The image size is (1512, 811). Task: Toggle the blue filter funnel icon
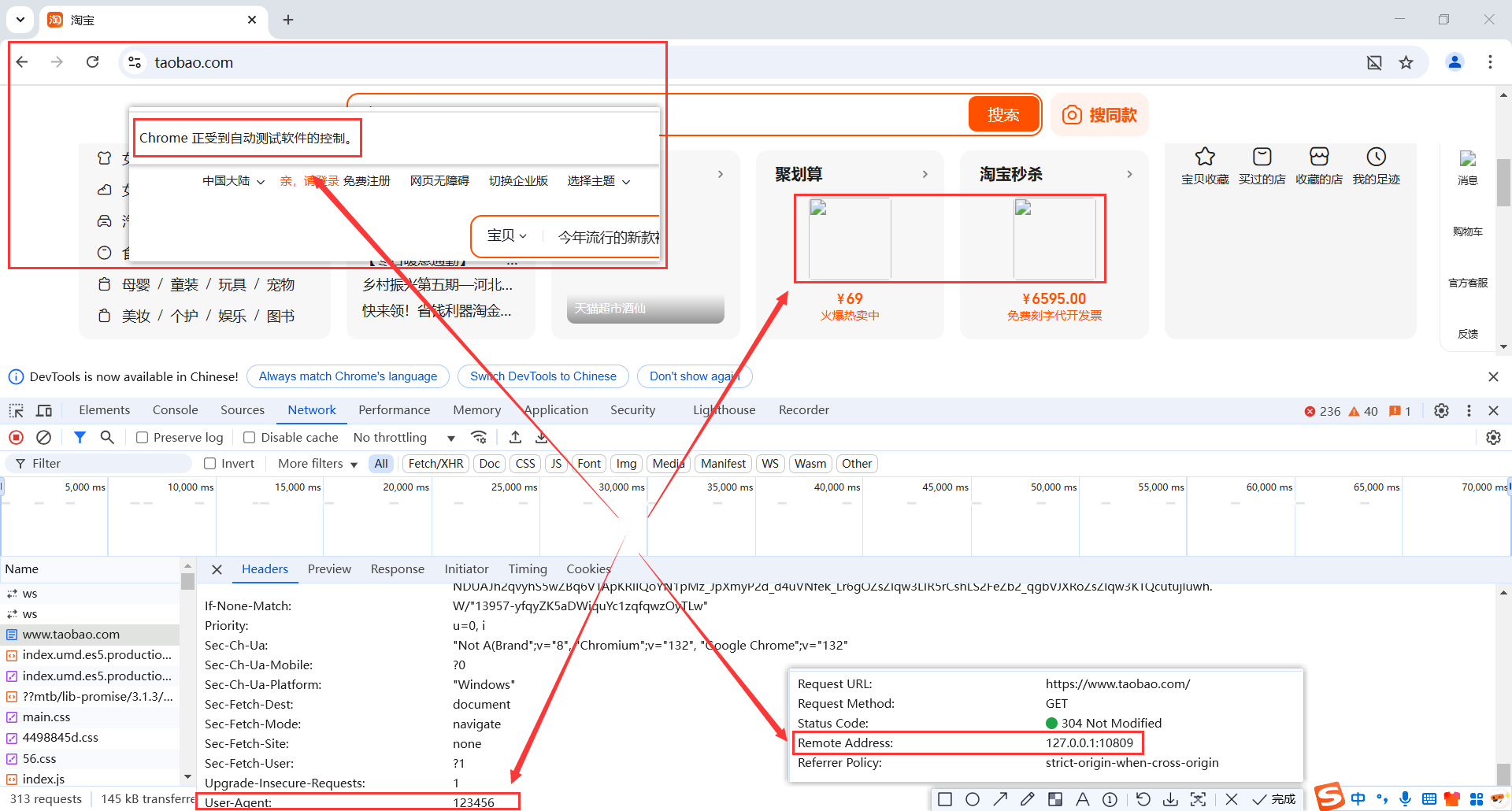coord(80,438)
